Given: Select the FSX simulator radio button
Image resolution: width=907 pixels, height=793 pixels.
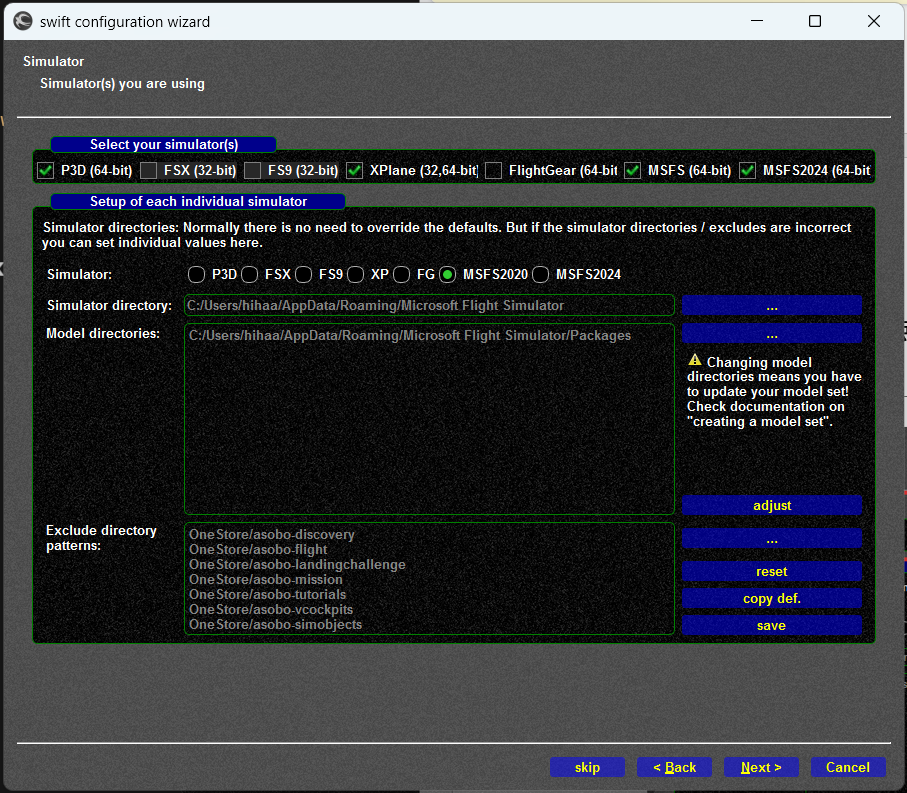Looking at the screenshot, I should tap(249, 274).
